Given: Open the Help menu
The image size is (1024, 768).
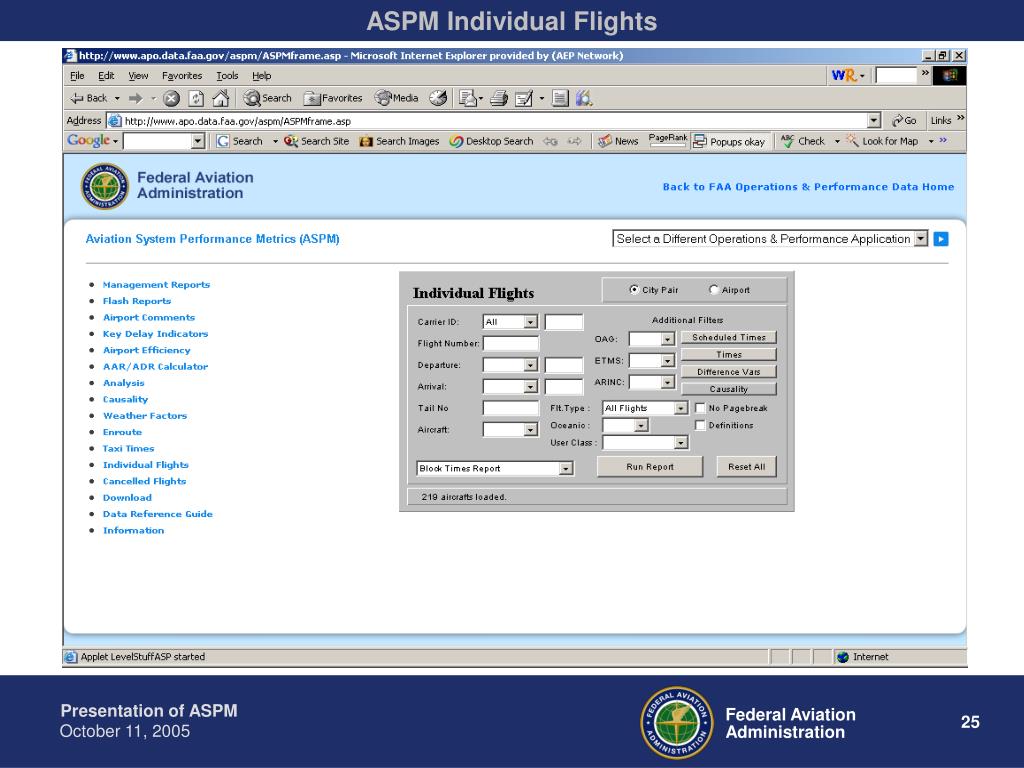Looking at the screenshot, I should [x=261, y=76].
